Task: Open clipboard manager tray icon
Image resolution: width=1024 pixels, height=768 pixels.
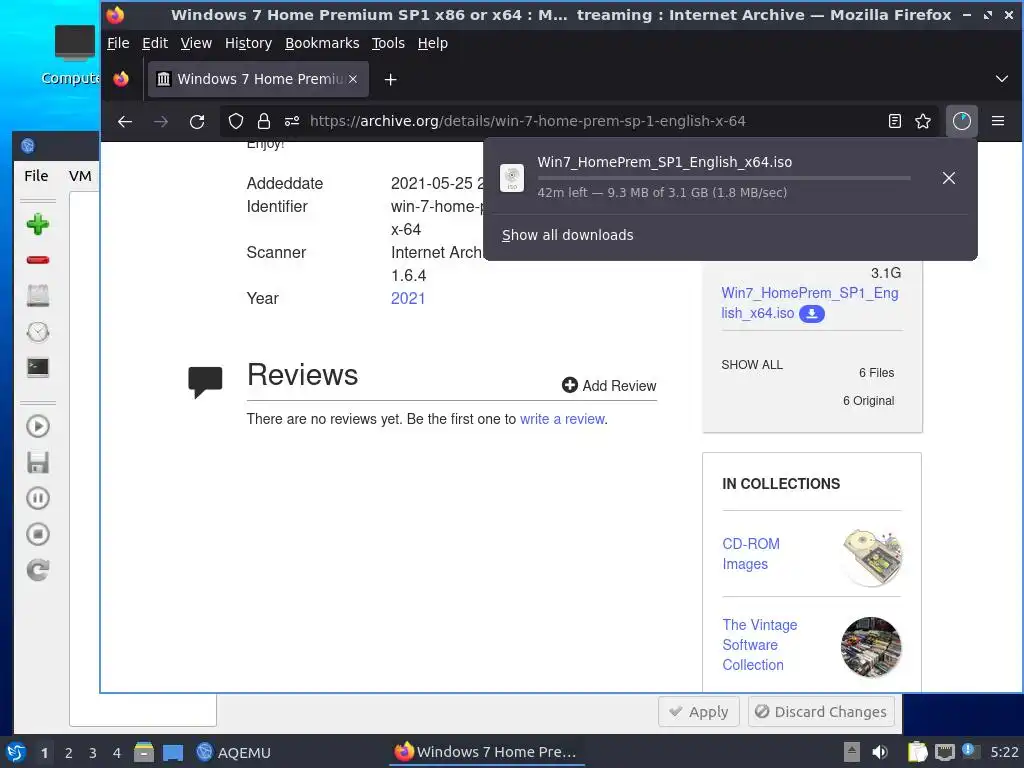Action: (917, 752)
